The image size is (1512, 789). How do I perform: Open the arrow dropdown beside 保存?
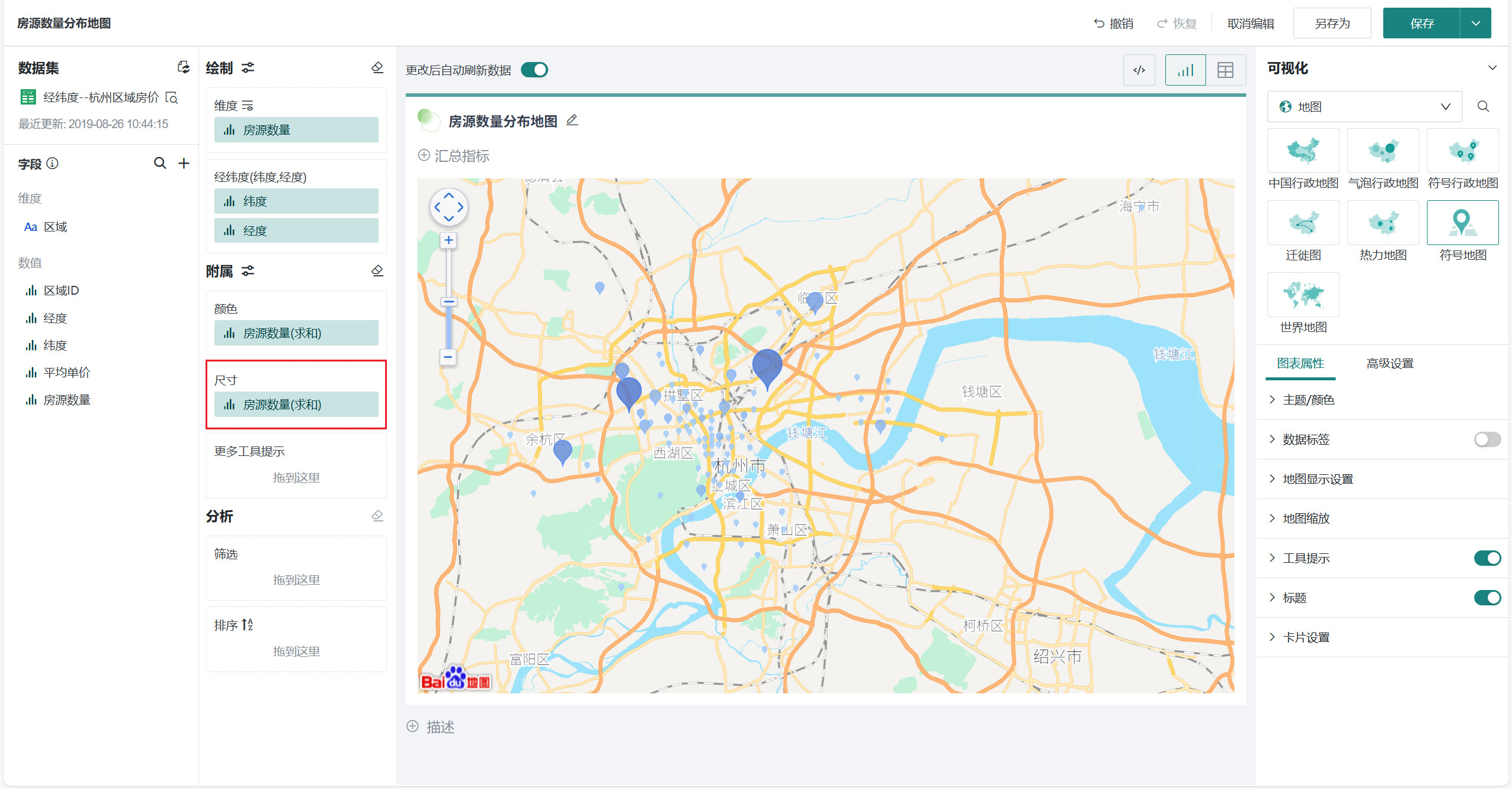pyautogui.click(x=1476, y=24)
